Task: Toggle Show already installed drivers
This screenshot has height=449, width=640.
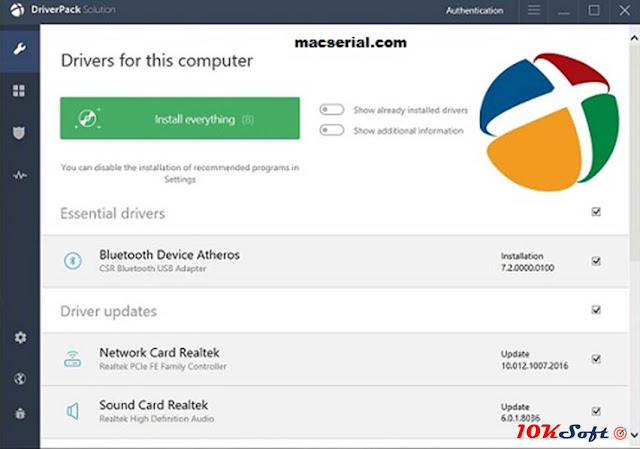Action: (332, 110)
